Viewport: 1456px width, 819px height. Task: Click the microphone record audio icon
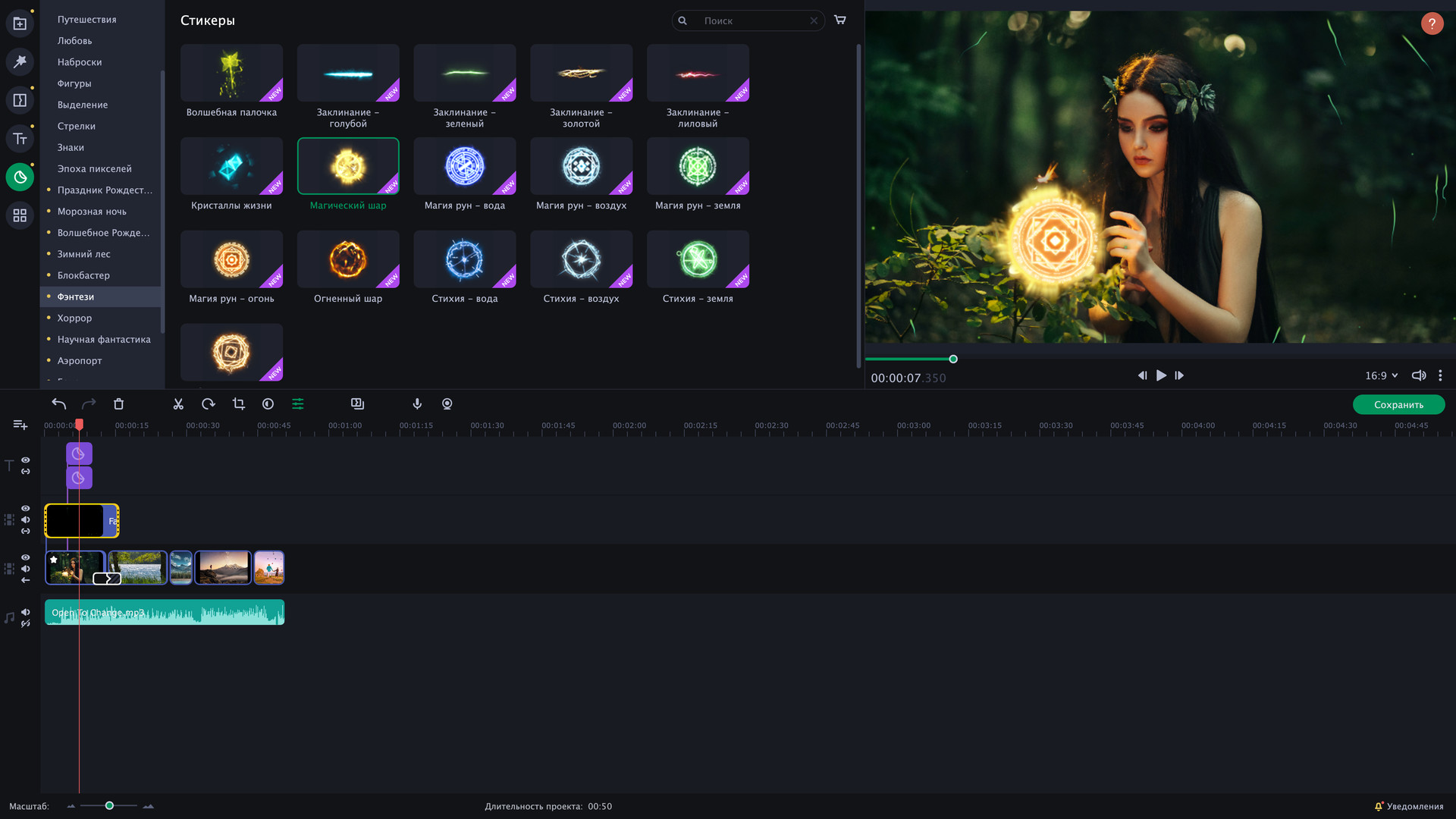pos(417,404)
